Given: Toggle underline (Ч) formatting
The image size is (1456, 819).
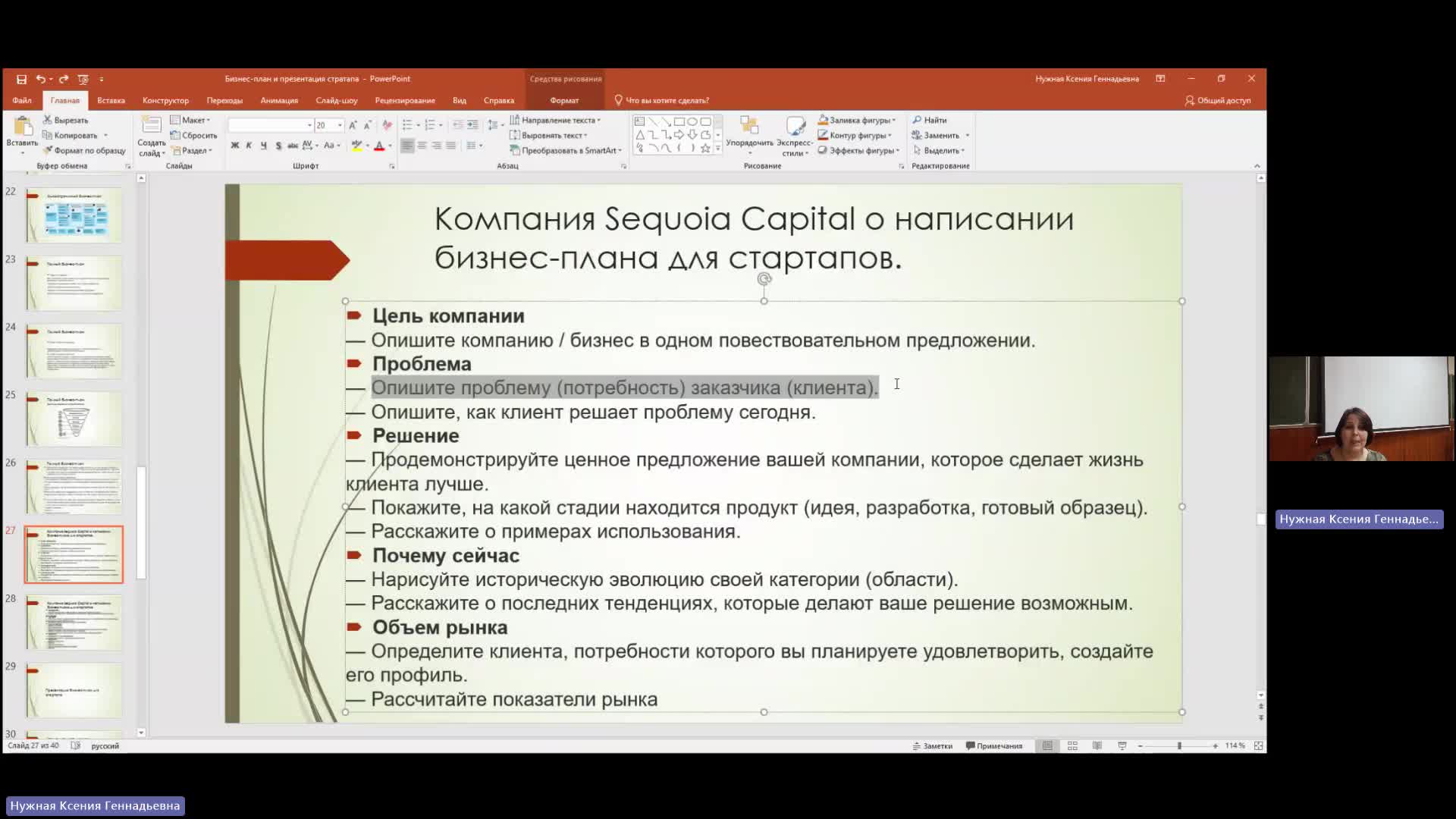Looking at the screenshot, I should pos(263,146).
